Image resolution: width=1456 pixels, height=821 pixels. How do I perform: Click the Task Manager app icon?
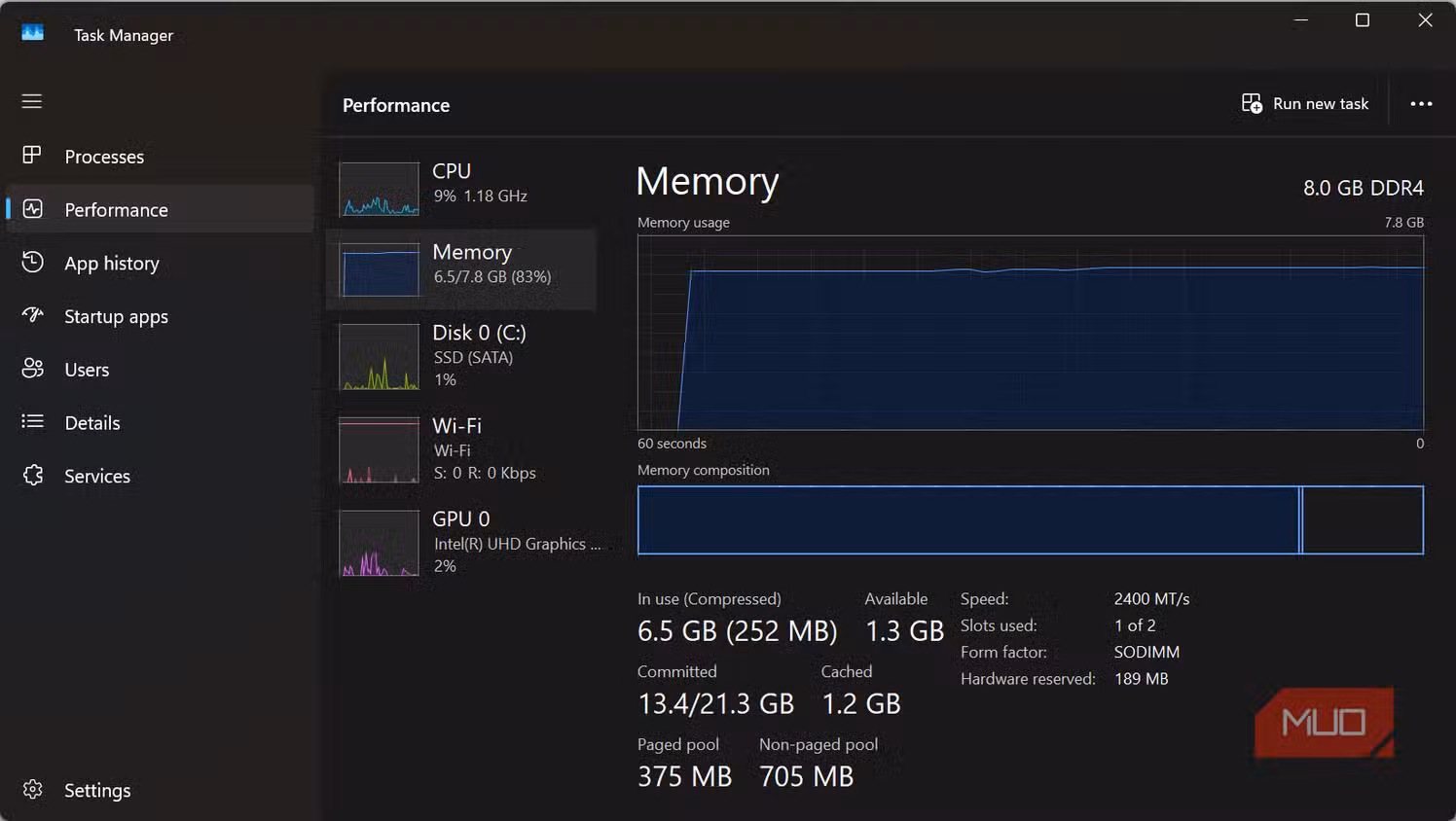tap(32, 33)
